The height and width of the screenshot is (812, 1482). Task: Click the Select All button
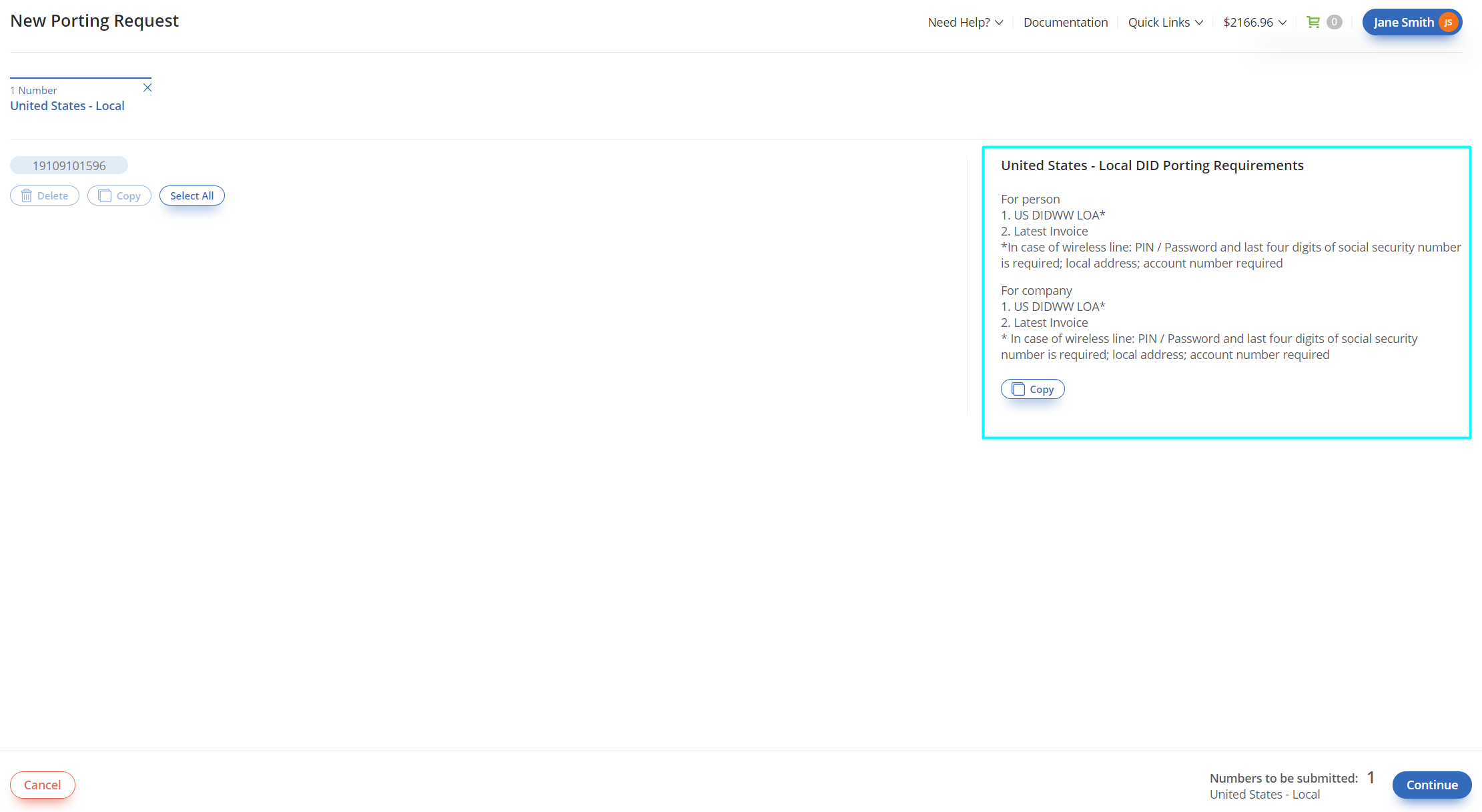192,195
